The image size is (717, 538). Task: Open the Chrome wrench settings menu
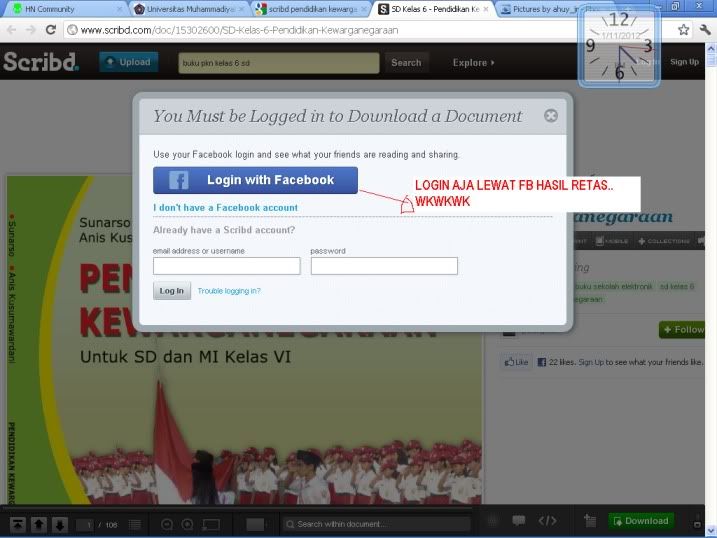[705, 30]
